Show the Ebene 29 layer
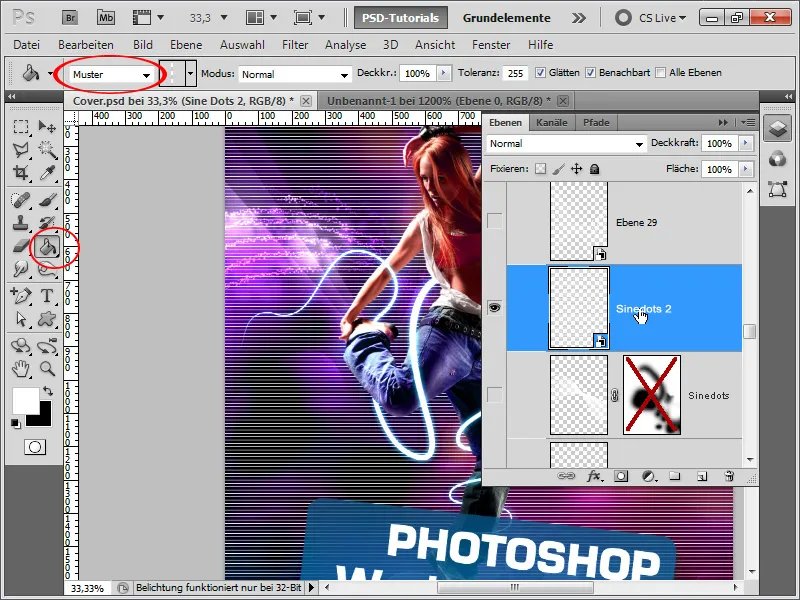The height and width of the screenshot is (600, 800). click(x=494, y=221)
